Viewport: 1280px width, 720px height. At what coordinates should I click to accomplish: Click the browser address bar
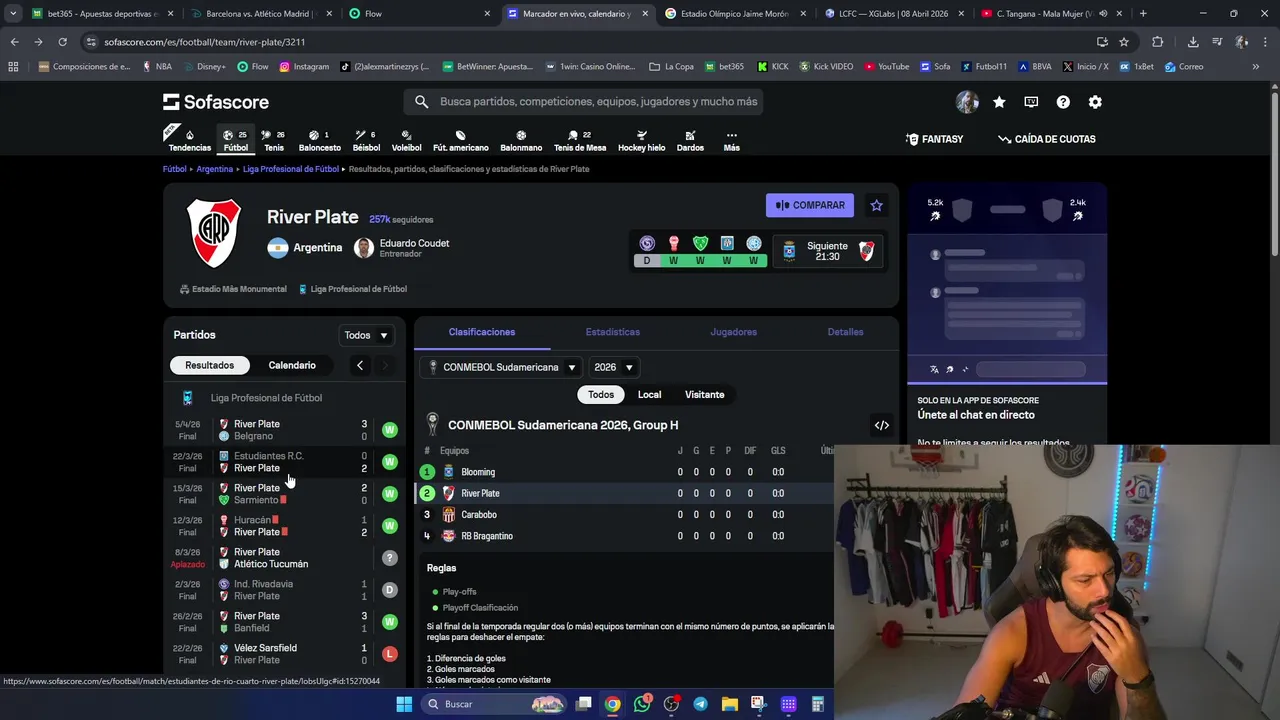pyautogui.click(x=590, y=42)
